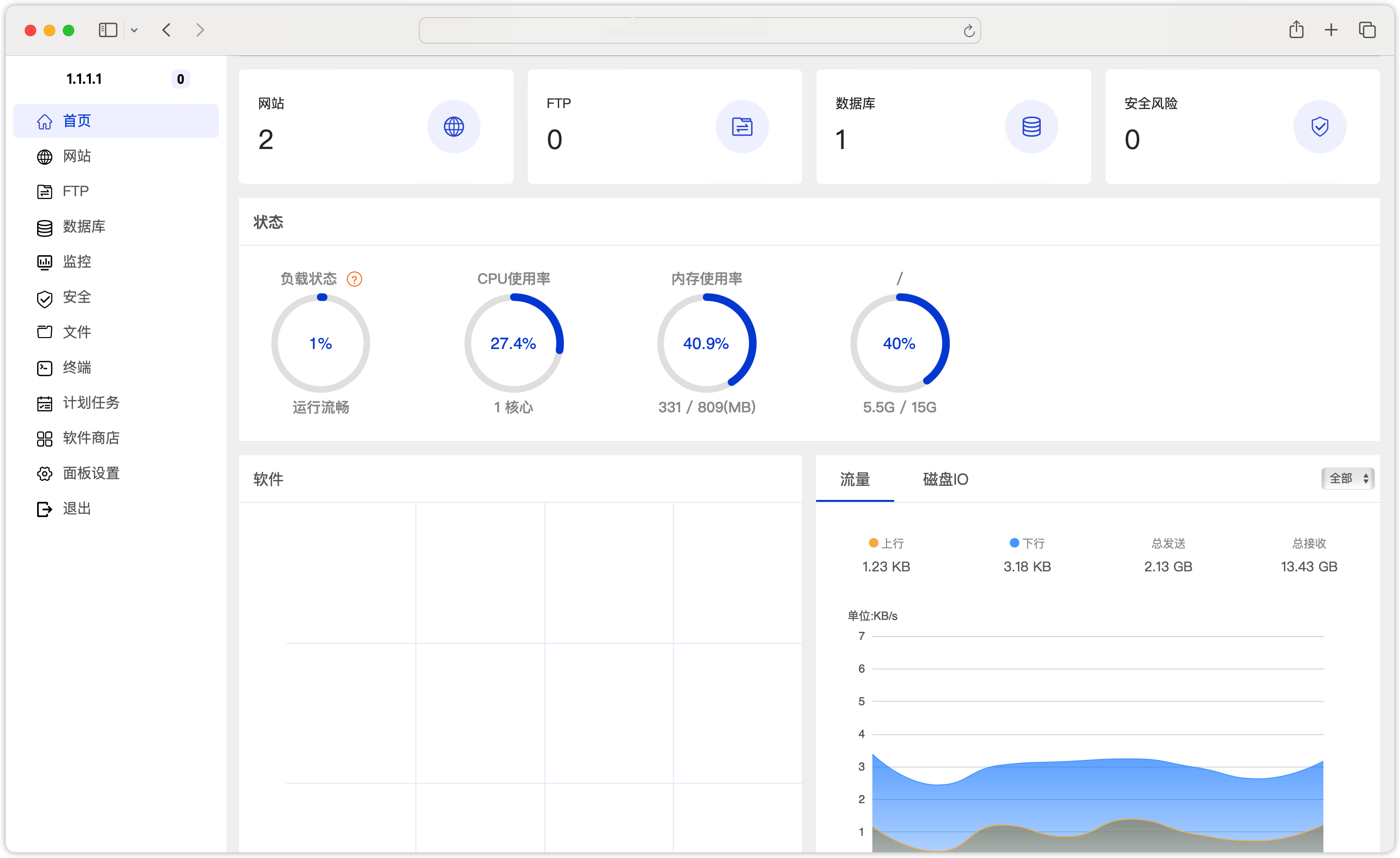Toggle the 上行 legend series

[886, 543]
